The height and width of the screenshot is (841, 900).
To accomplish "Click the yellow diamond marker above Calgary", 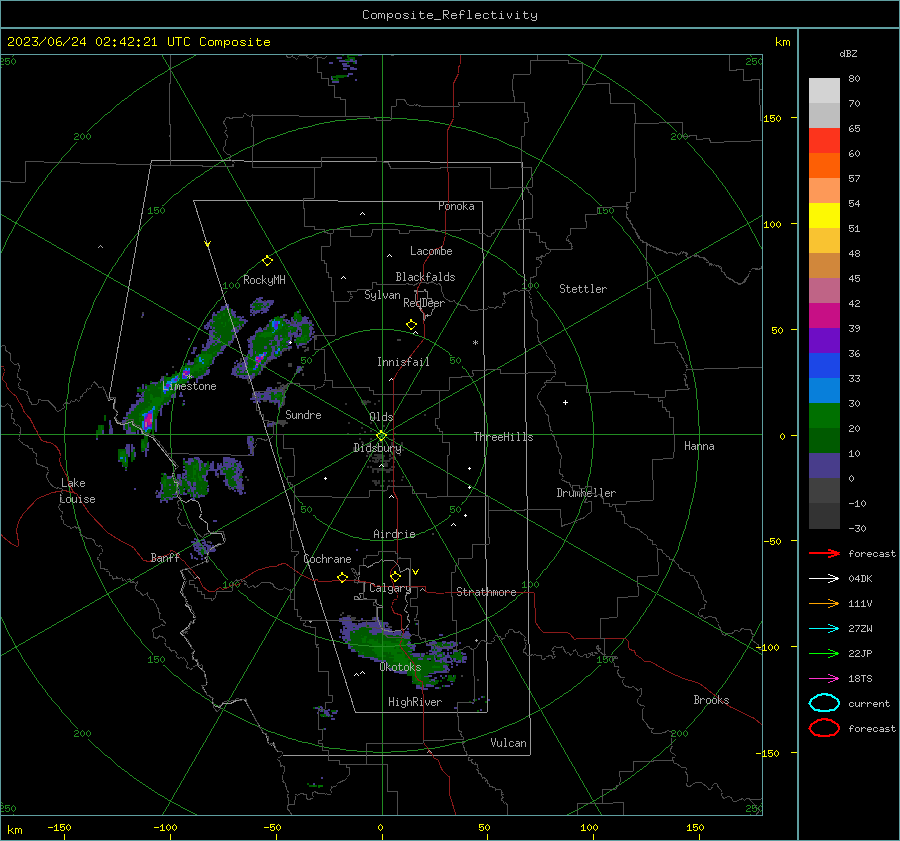I will click(x=395, y=576).
